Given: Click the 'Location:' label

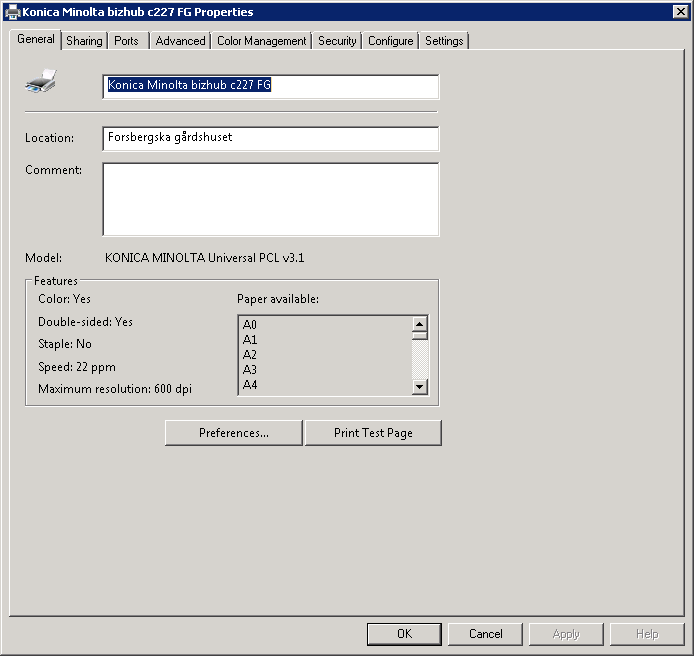Looking at the screenshot, I should click(50, 138).
